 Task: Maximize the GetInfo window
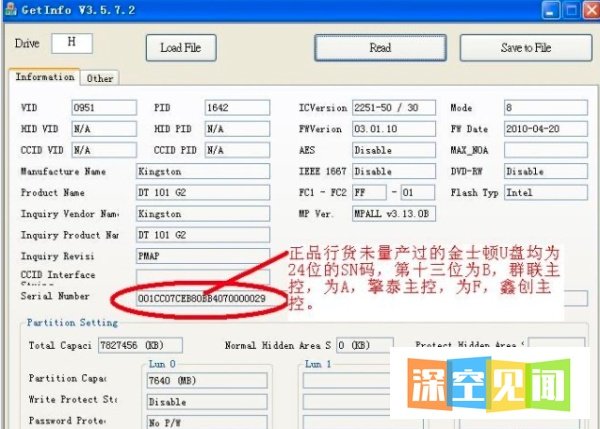point(571,10)
